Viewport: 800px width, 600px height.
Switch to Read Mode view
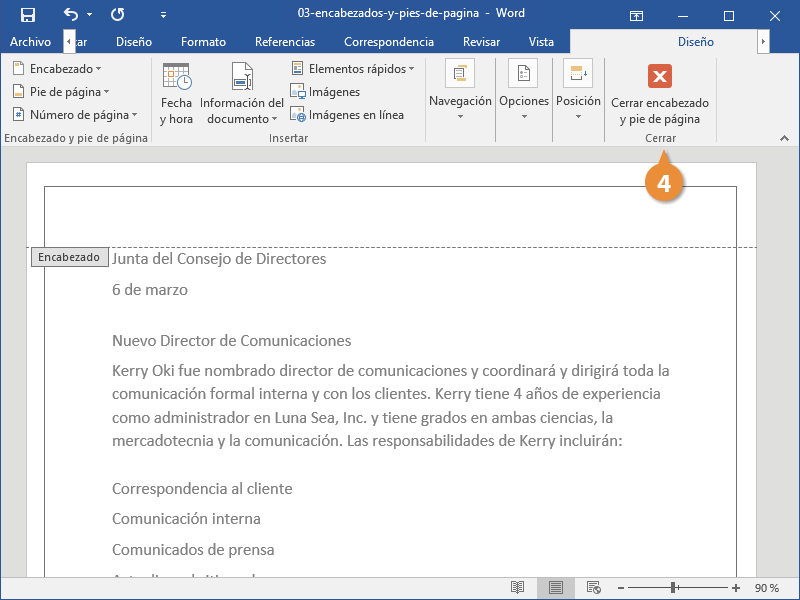point(517,587)
